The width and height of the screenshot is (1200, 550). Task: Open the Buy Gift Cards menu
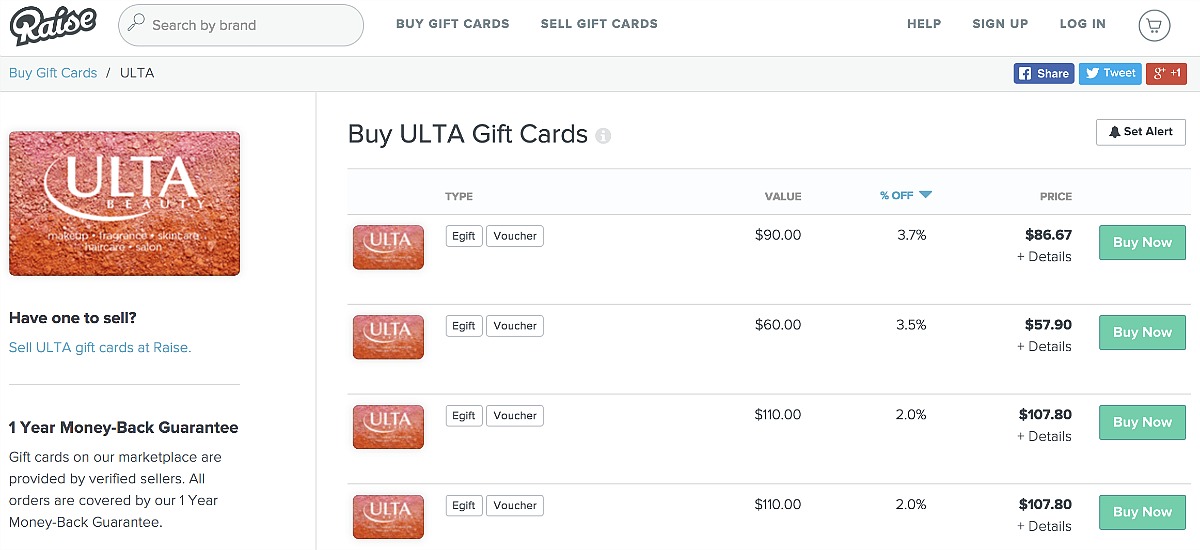[452, 24]
